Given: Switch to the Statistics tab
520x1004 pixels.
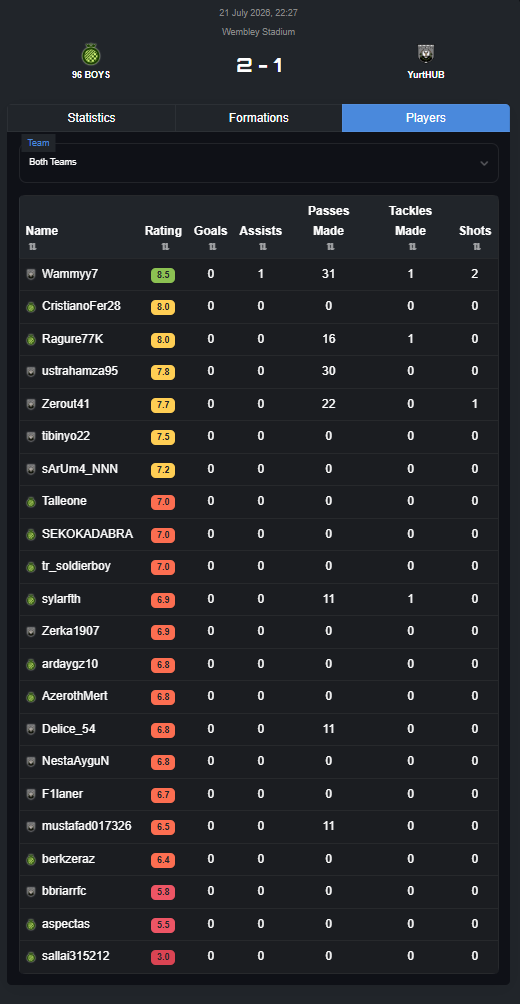Looking at the screenshot, I should pos(92,118).
